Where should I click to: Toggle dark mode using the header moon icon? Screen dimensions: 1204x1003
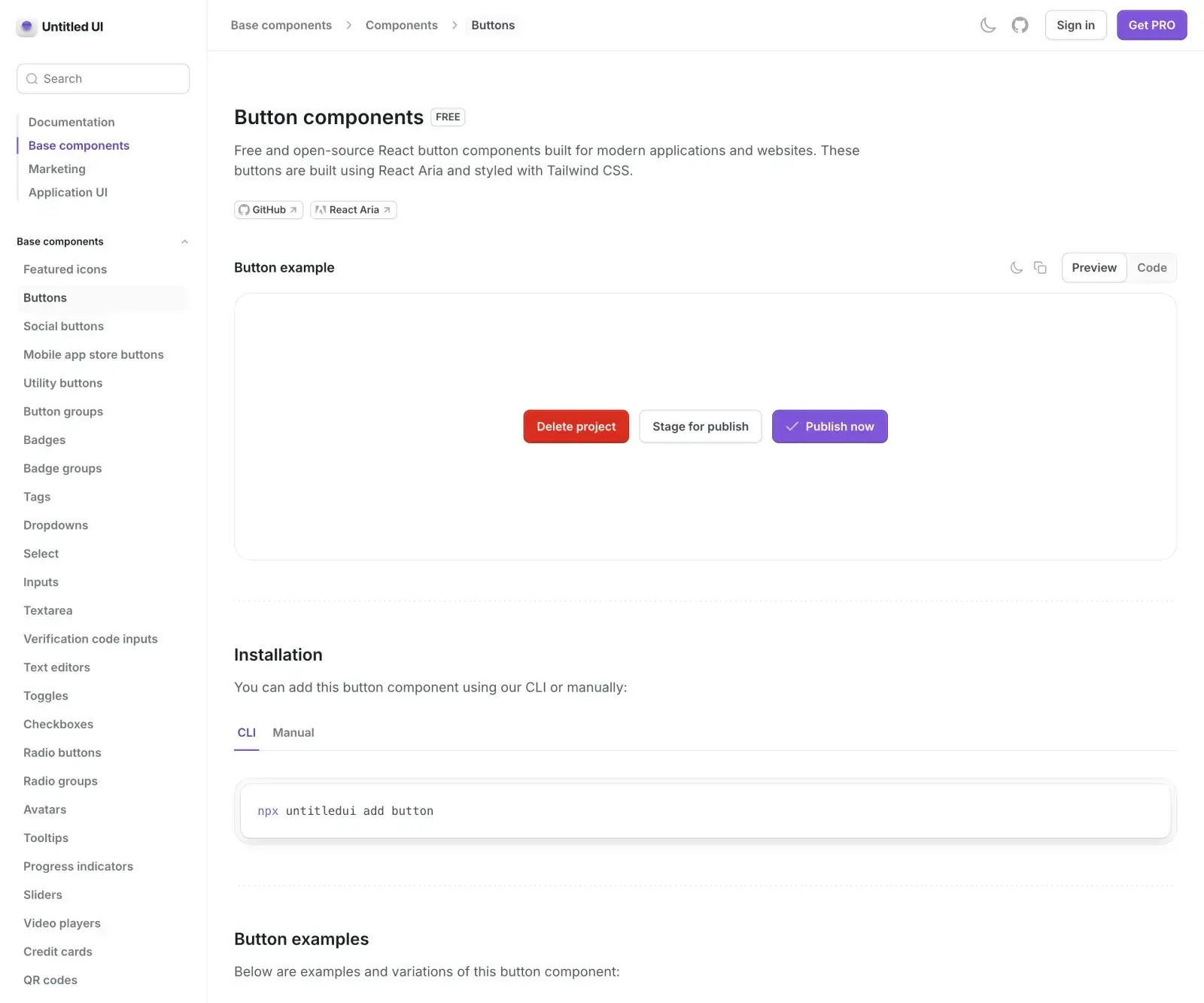[988, 25]
